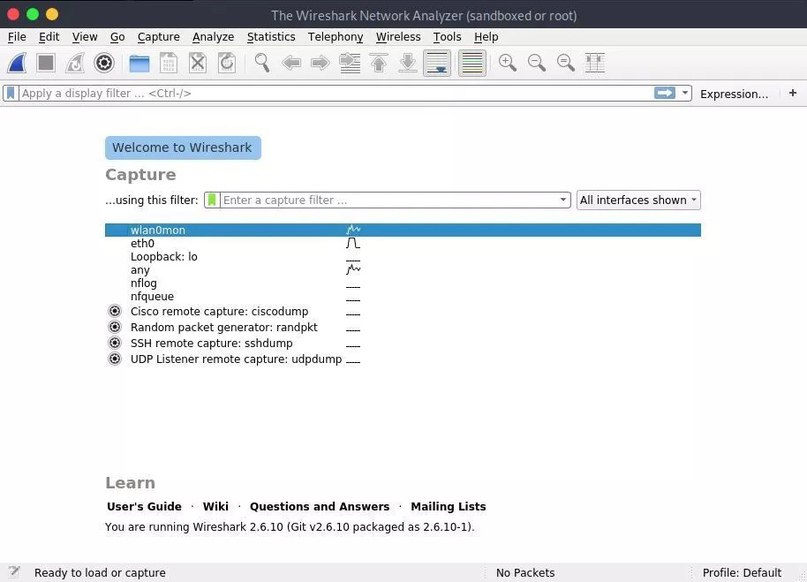Viewport: 807px width, 582px height.
Task: Select Cisco remote capture: ciscodump row
Action: pos(403,311)
